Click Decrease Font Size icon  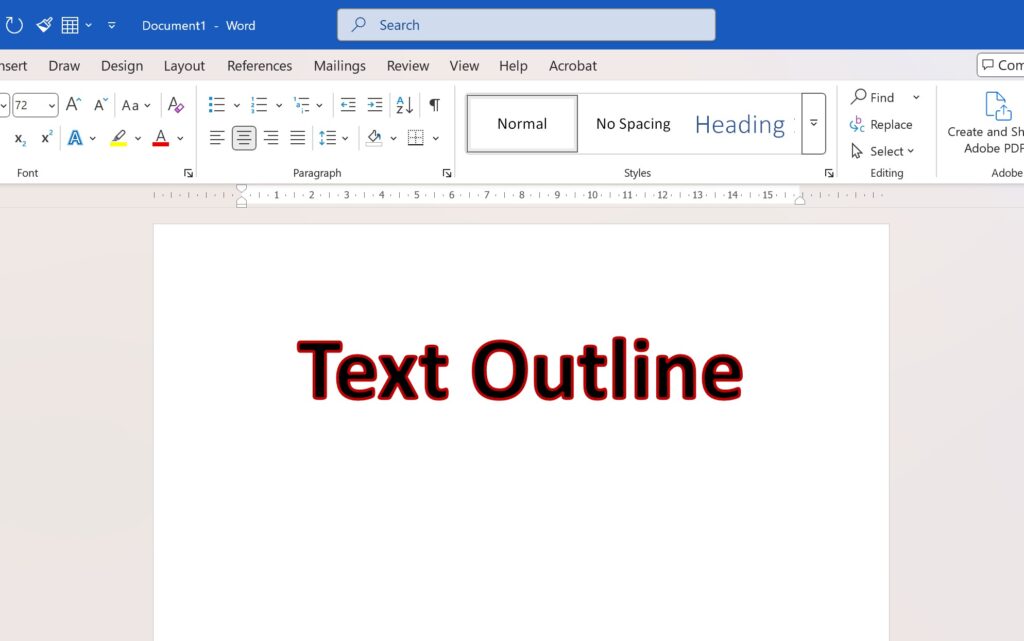point(101,104)
